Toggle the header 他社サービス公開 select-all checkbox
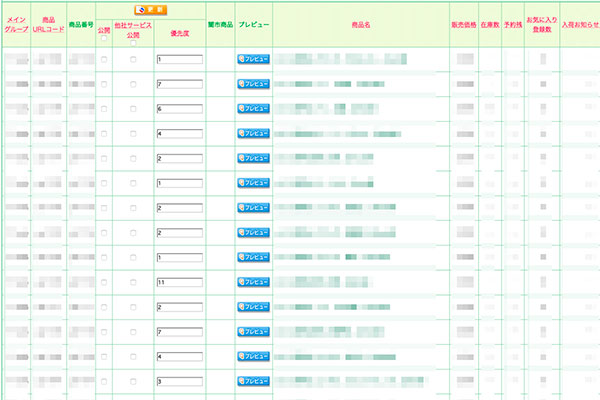600x400 pixels. coord(133,43)
